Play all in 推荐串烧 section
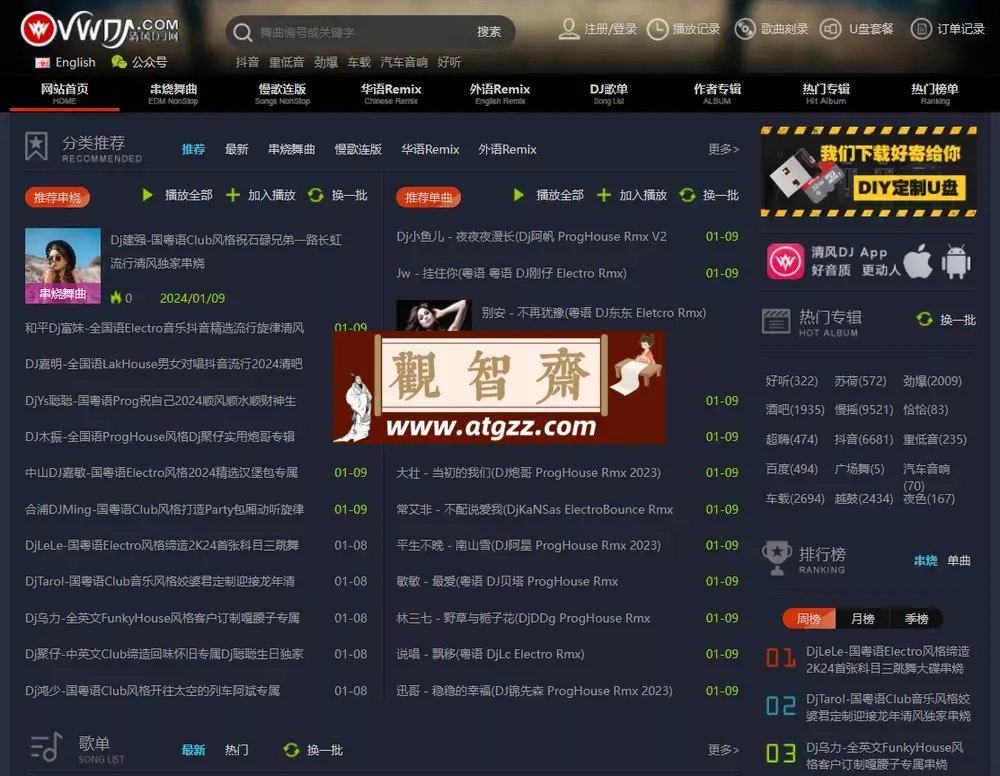Screen dimensions: 1000x776 147,195
